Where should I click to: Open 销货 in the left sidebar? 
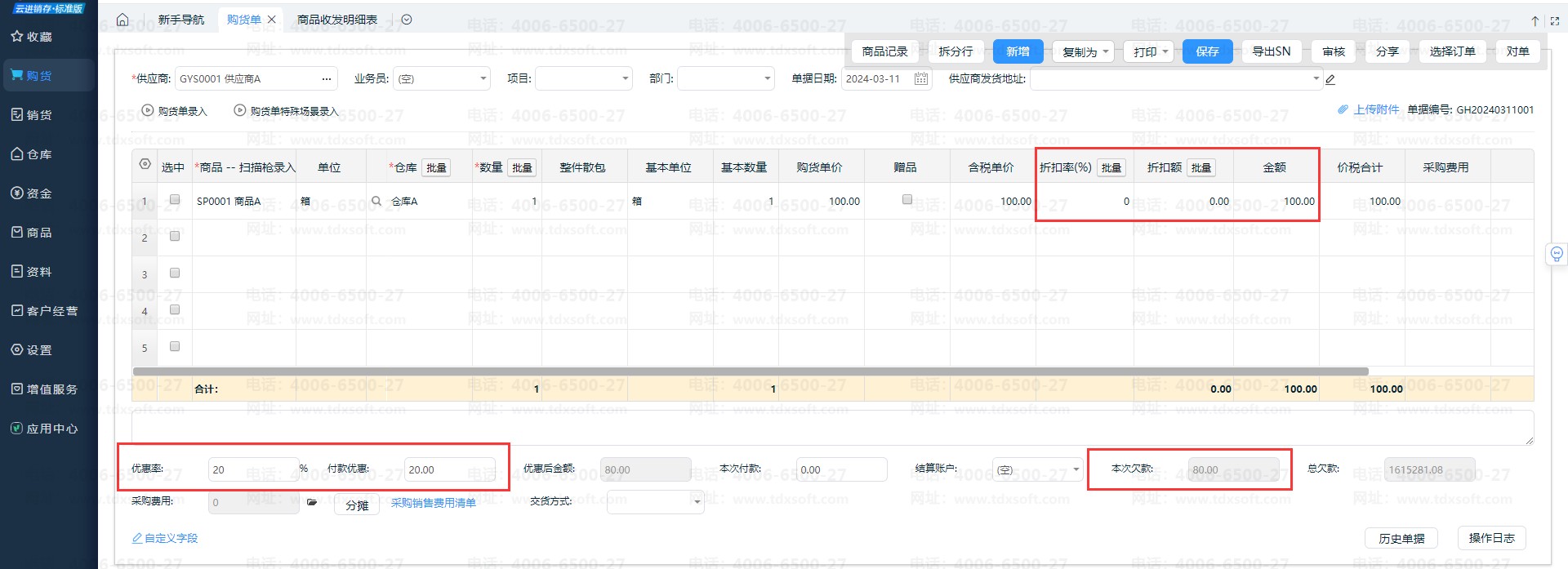[x=38, y=115]
